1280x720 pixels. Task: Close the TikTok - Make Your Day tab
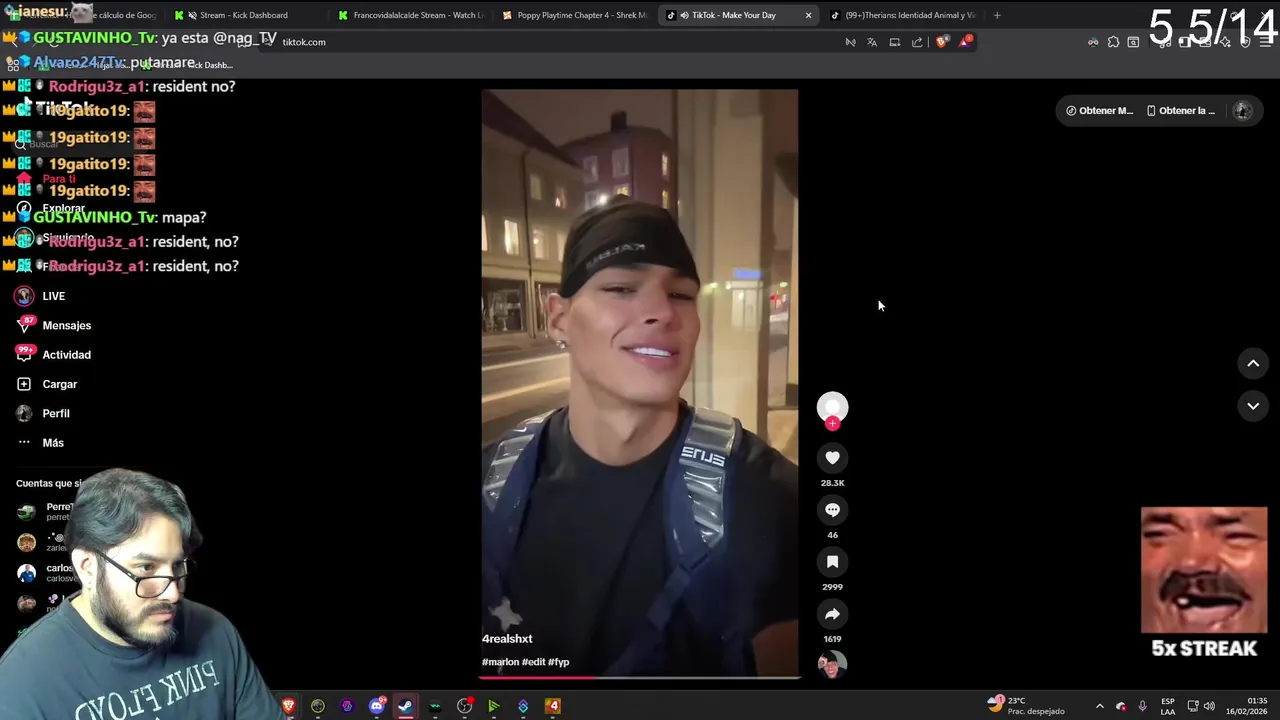(808, 15)
